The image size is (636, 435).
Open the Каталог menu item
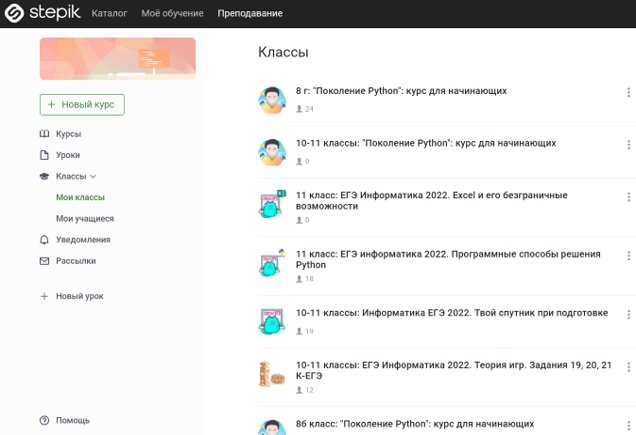(x=109, y=13)
